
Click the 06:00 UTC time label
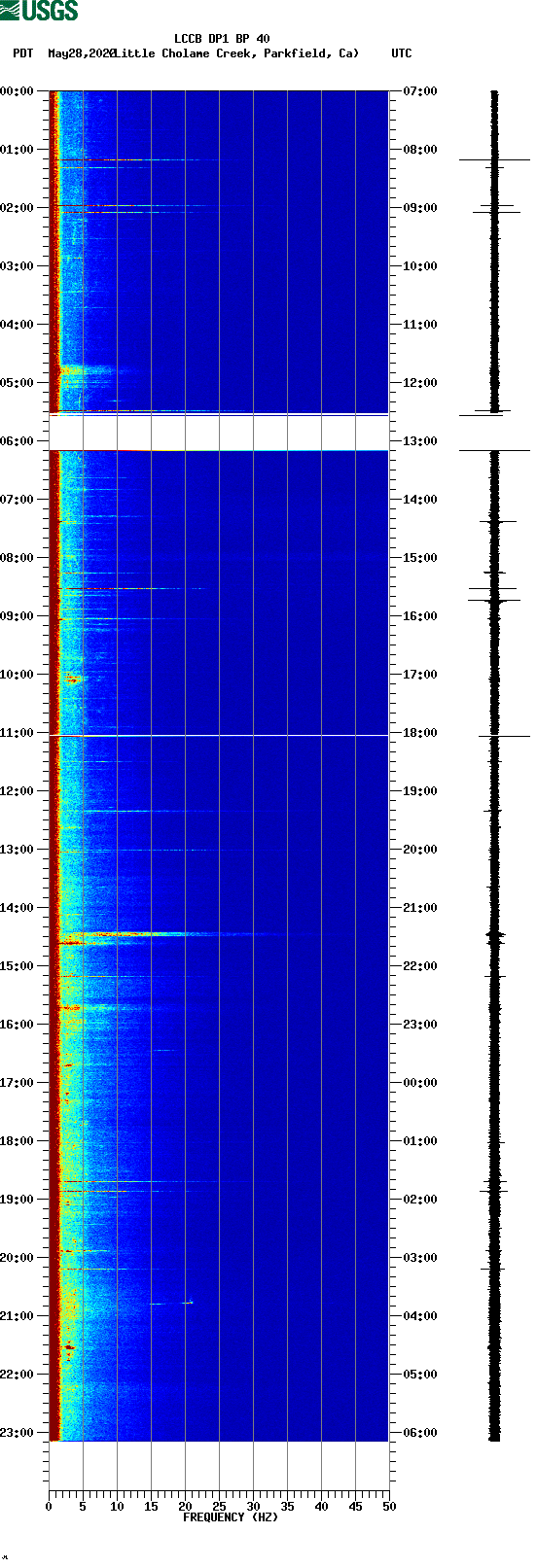coord(420,1433)
